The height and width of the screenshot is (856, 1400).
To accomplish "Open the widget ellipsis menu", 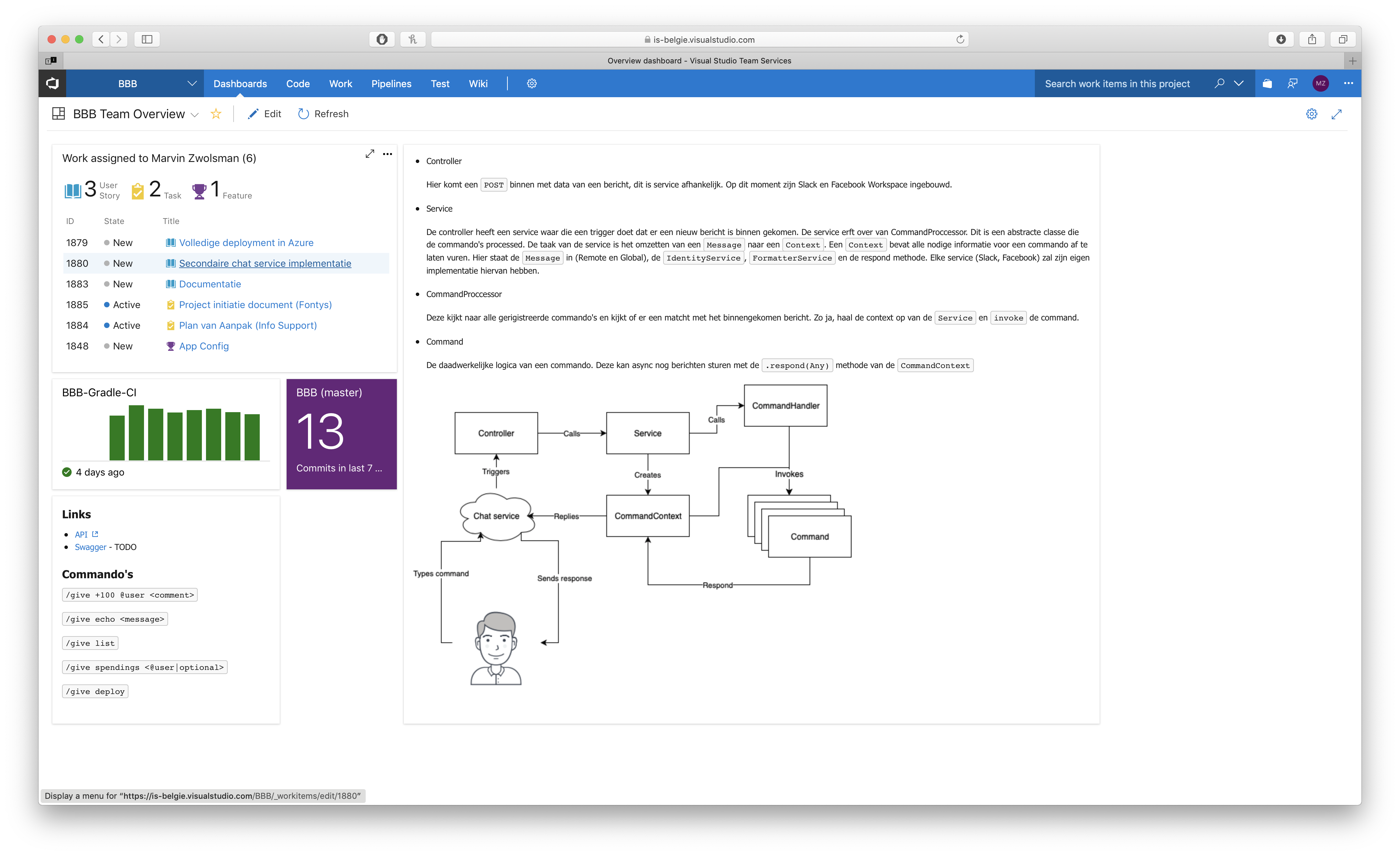I will pyautogui.click(x=388, y=154).
